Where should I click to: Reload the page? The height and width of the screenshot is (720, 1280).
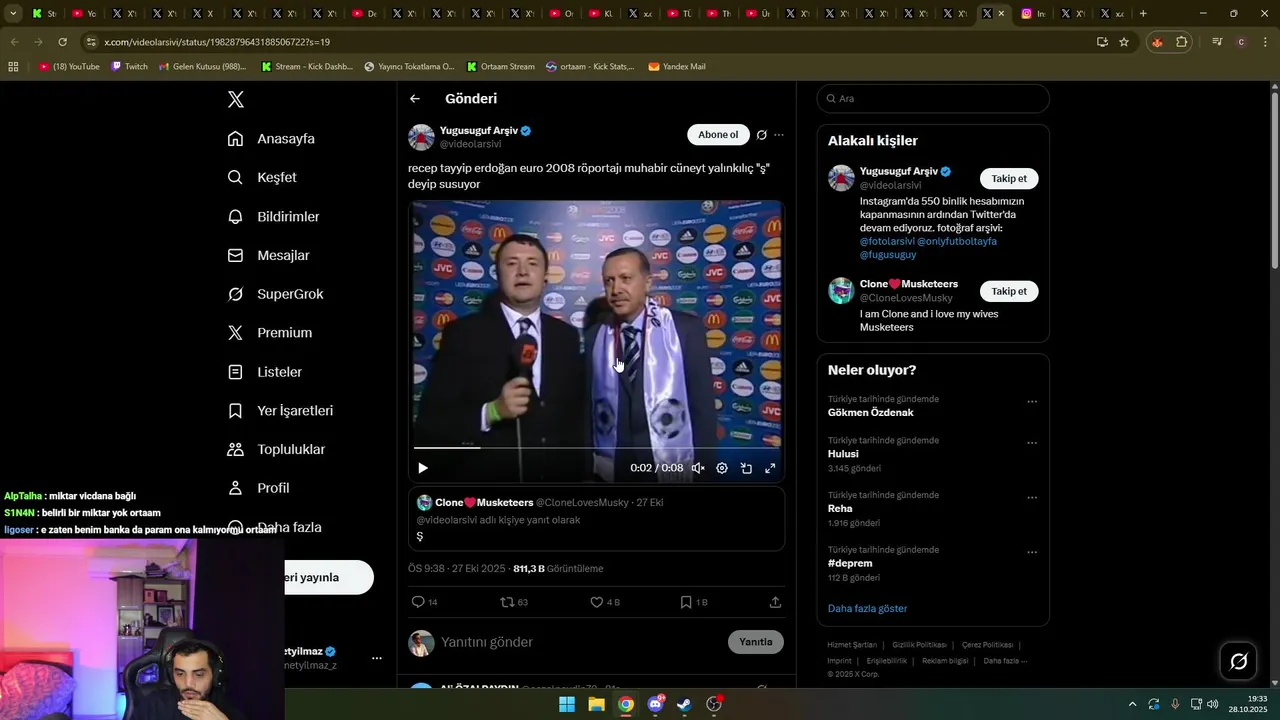pyautogui.click(x=62, y=42)
